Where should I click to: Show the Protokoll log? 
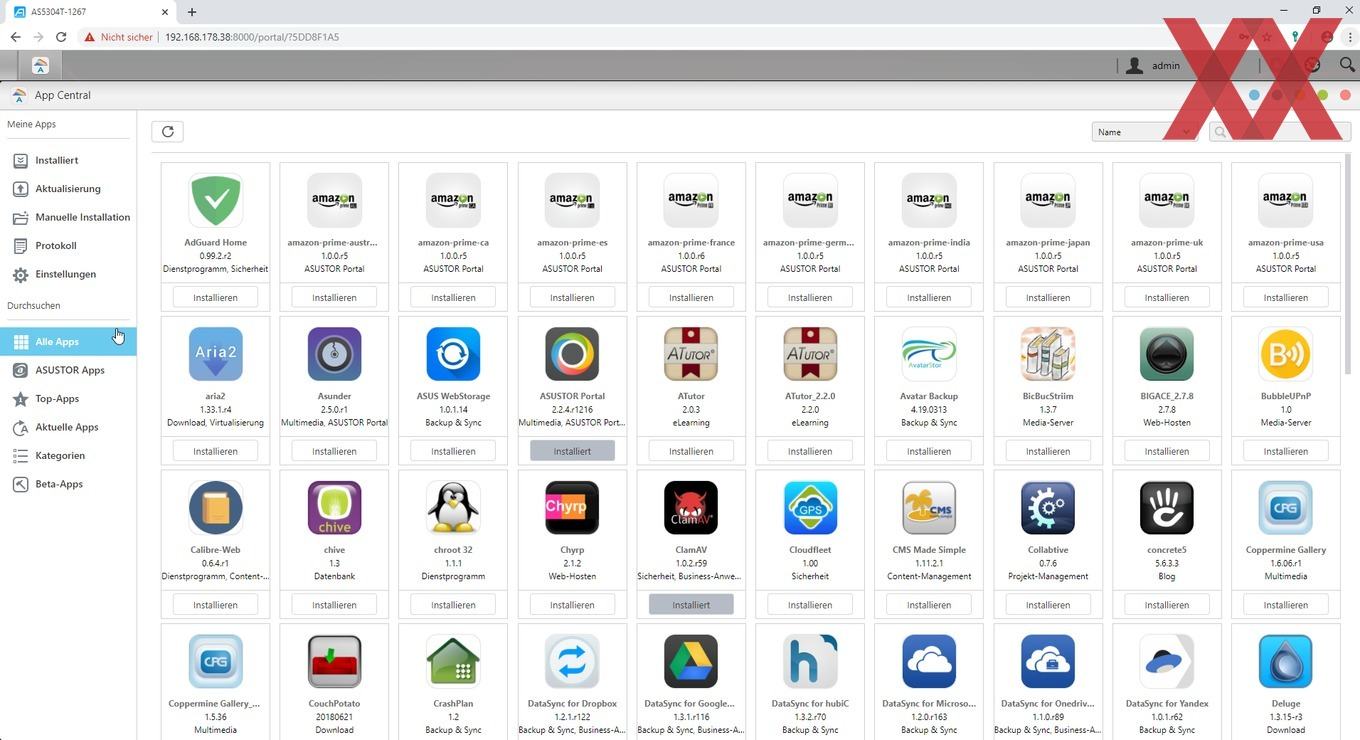pos(55,245)
